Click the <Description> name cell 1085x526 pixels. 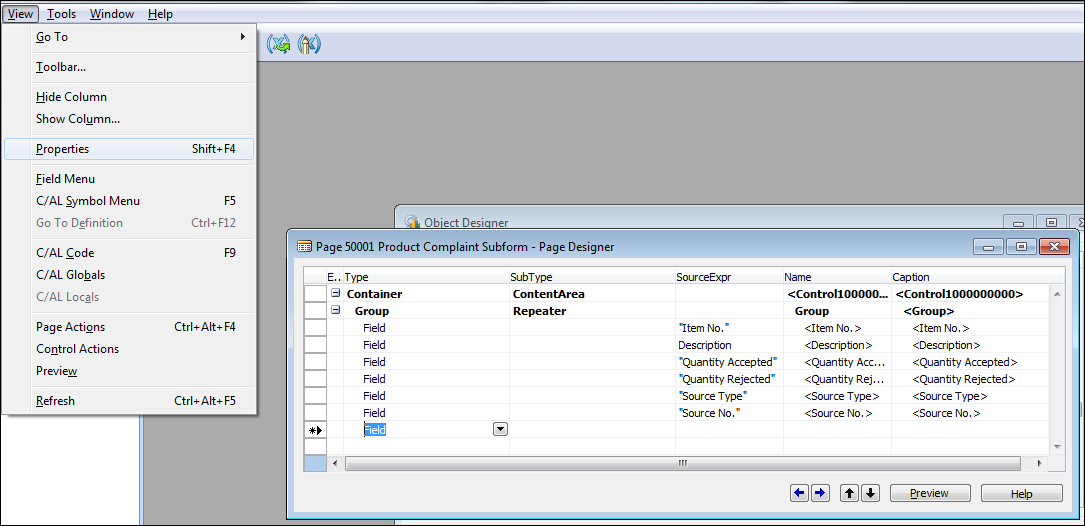[x=837, y=345]
